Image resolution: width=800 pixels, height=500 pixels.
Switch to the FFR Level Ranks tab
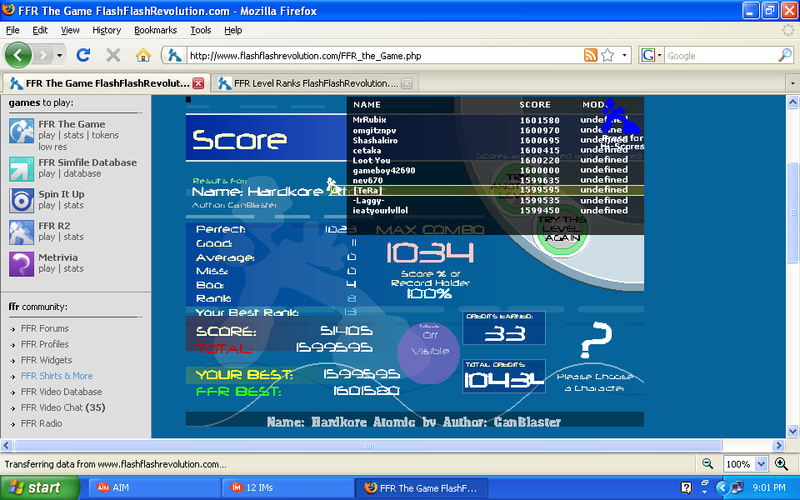[310, 83]
